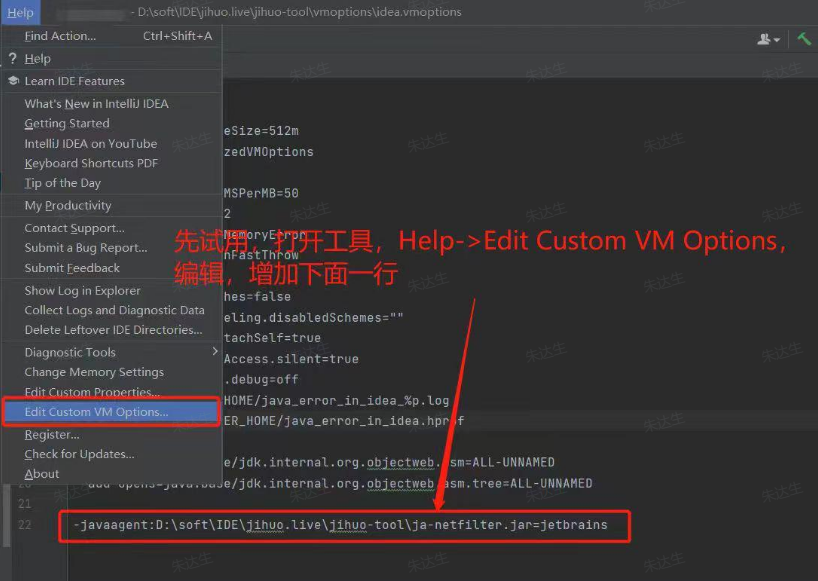Click the question mark icon beside Help
818x581 pixels.
pyautogui.click(x=13, y=58)
